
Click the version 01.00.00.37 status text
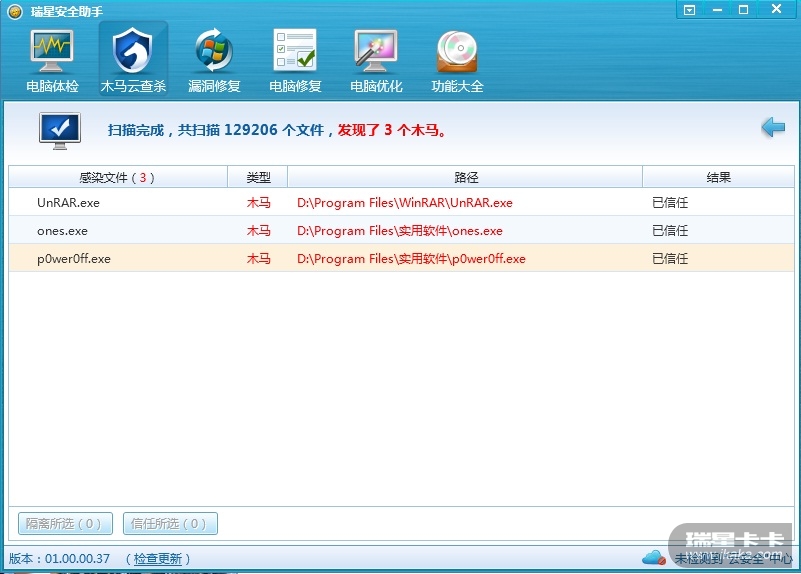pos(59,559)
